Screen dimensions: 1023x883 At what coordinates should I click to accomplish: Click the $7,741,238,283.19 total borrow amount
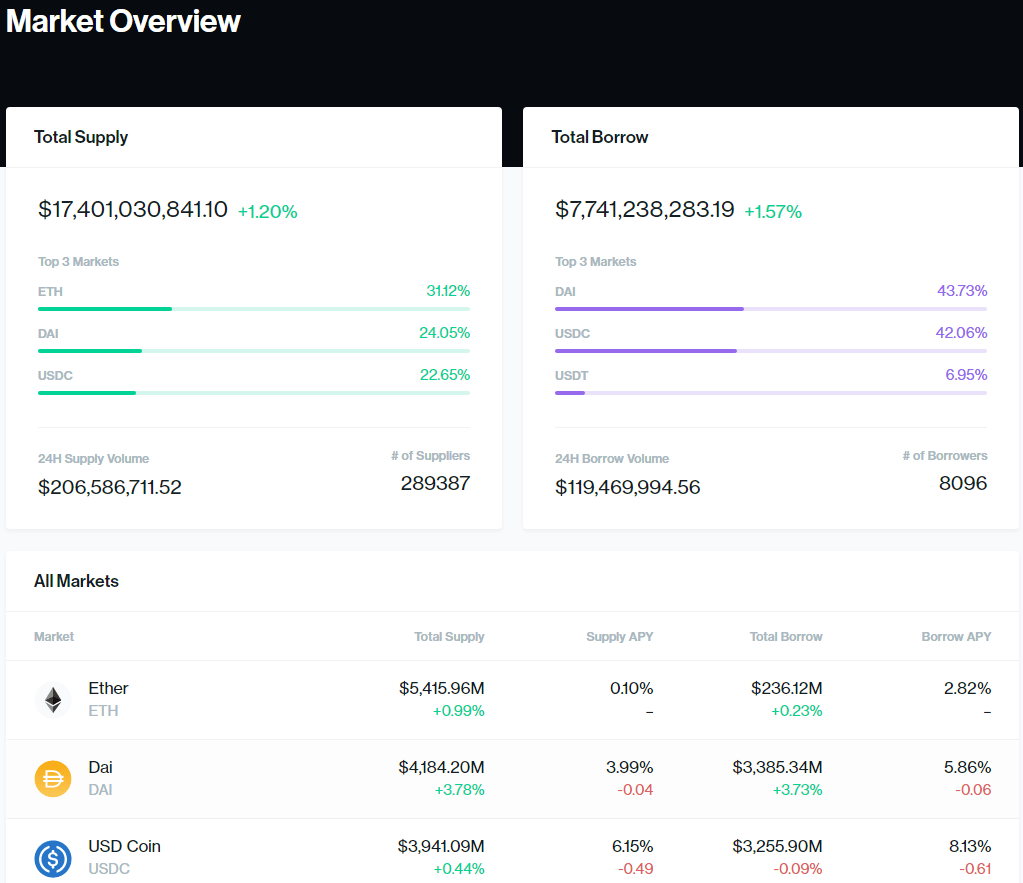(645, 210)
